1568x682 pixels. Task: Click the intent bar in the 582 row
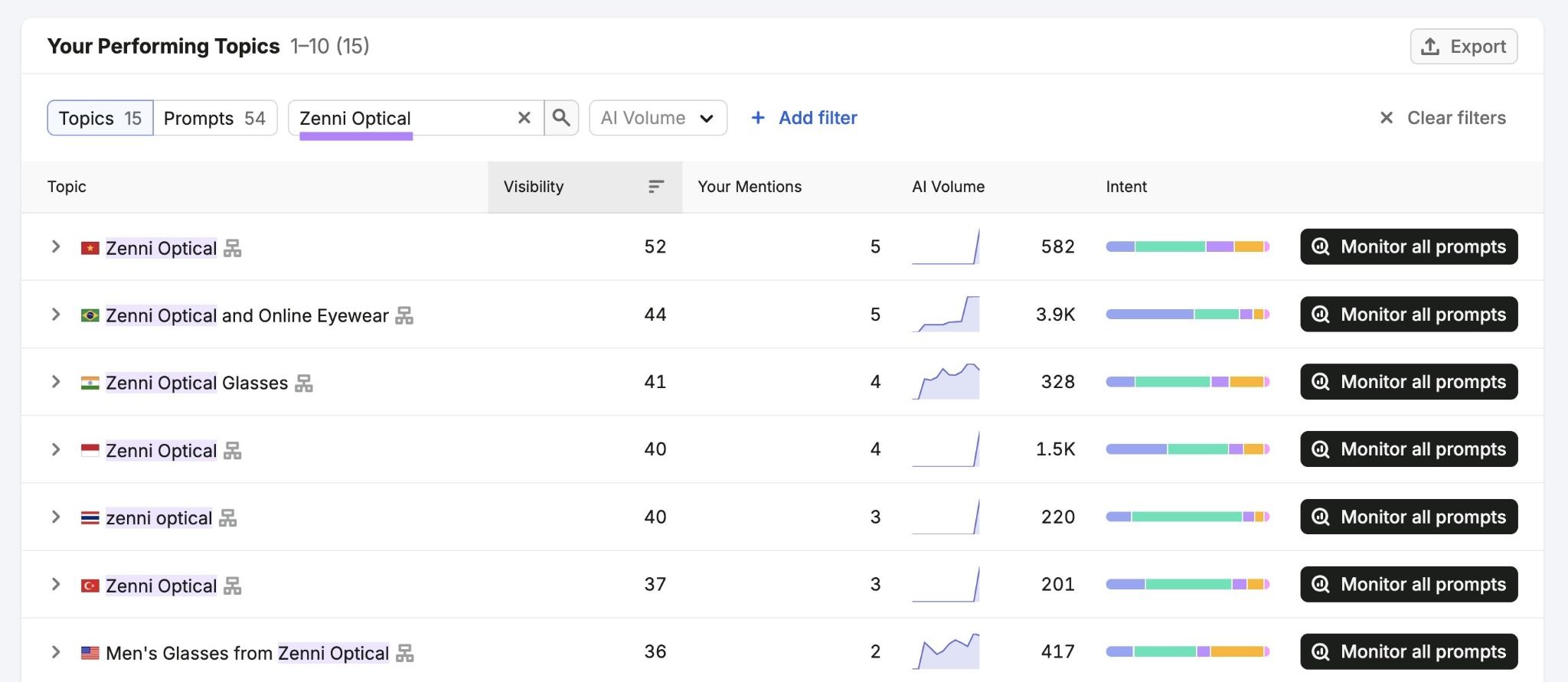(x=1187, y=246)
